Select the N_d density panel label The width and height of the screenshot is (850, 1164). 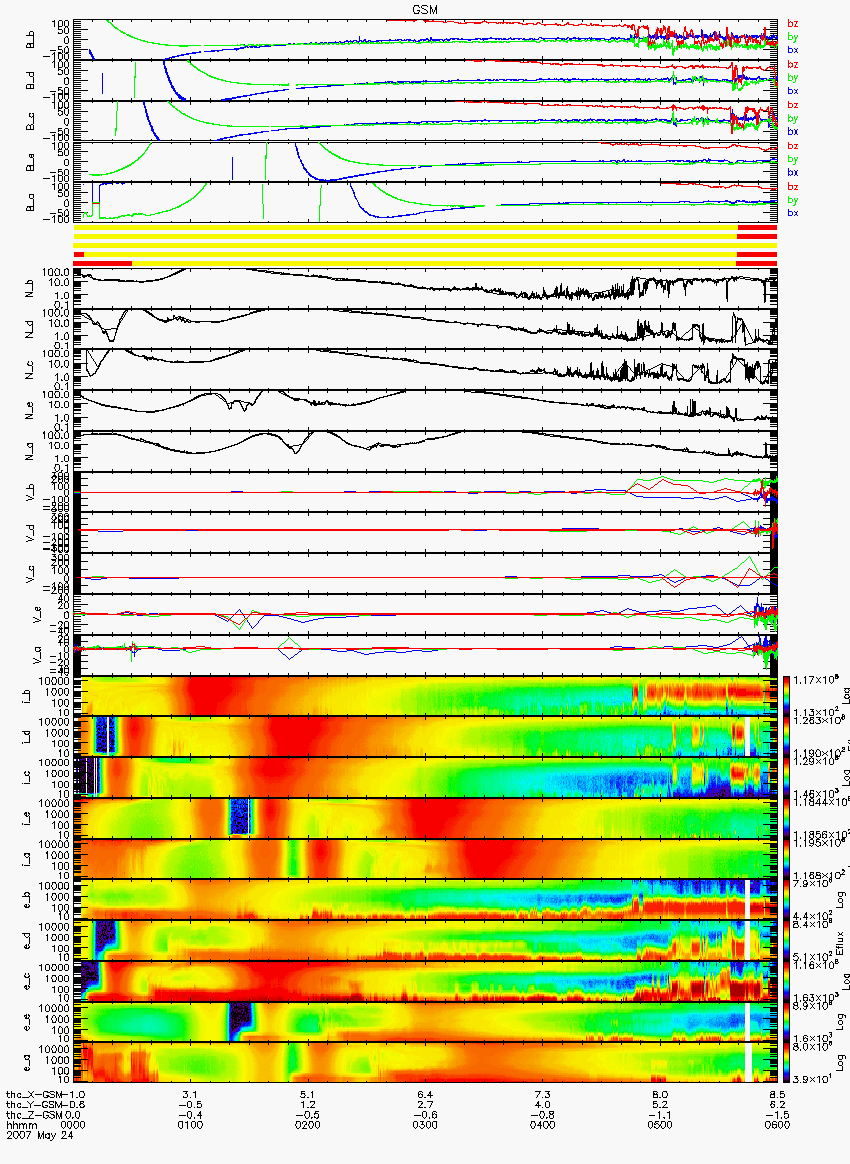point(31,330)
